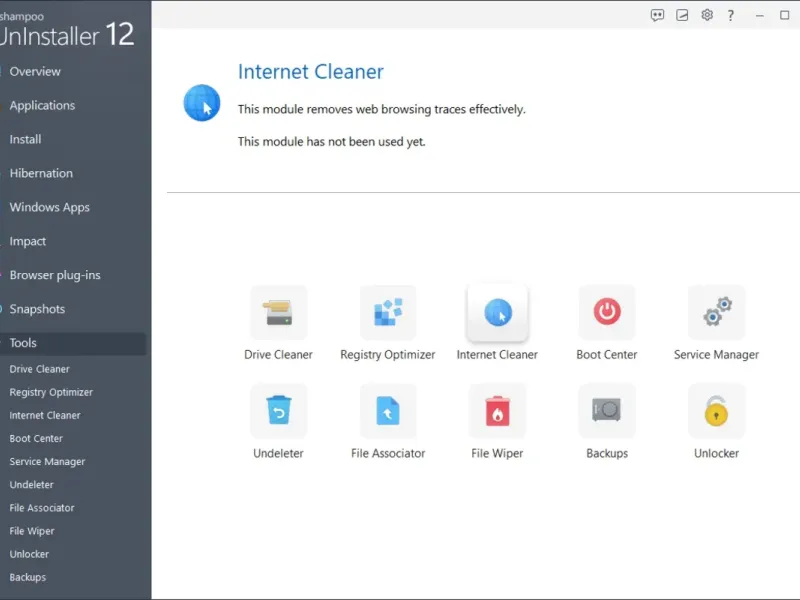Select Windows Apps in sidebar
The height and width of the screenshot is (600, 800).
(49, 207)
